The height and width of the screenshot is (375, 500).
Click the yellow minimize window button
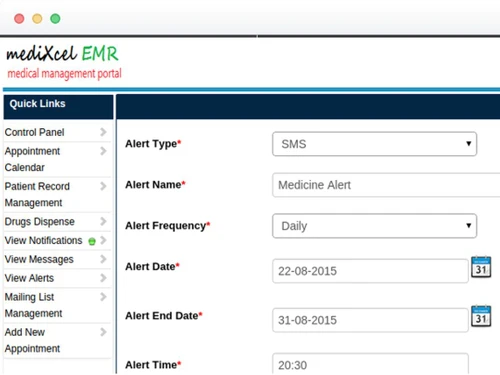pyautogui.click(x=37, y=18)
